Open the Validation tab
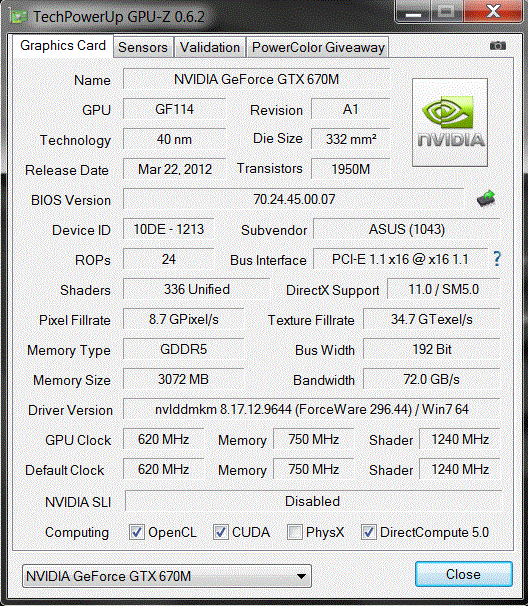Image resolution: width=528 pixels, height=606 pixels. click(210, 47)
